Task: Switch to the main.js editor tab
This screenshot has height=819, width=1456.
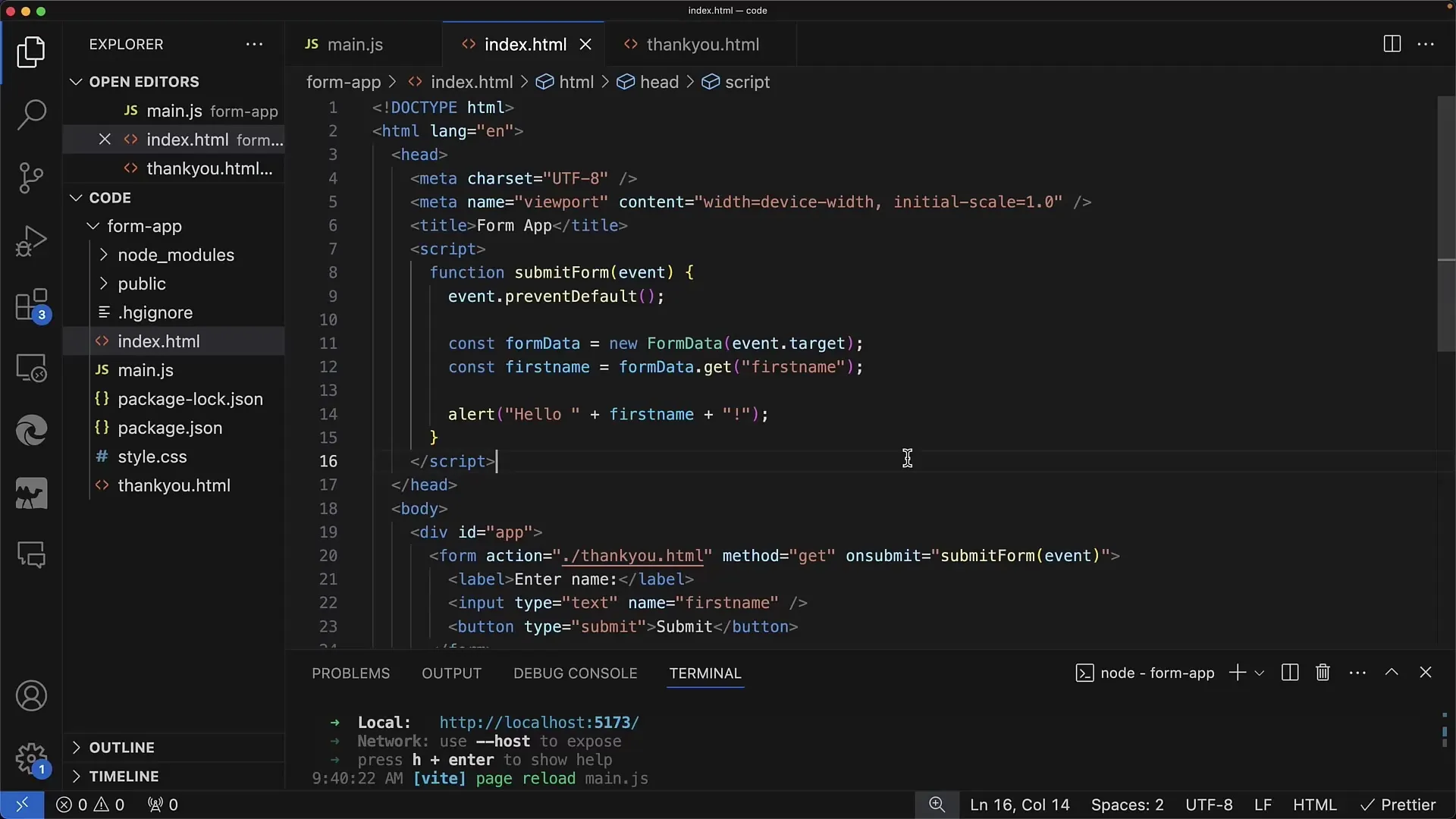Action: pos(354,44)
